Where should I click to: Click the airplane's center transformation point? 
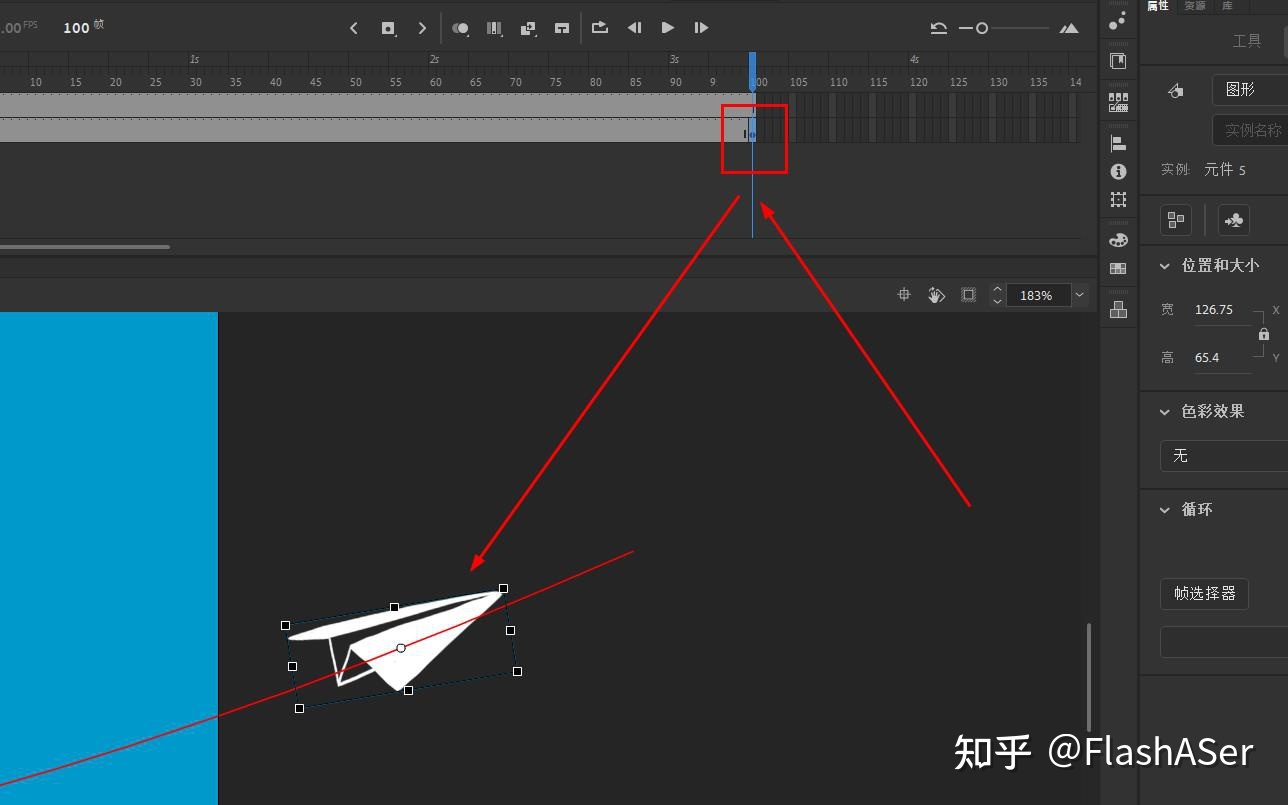401,648
